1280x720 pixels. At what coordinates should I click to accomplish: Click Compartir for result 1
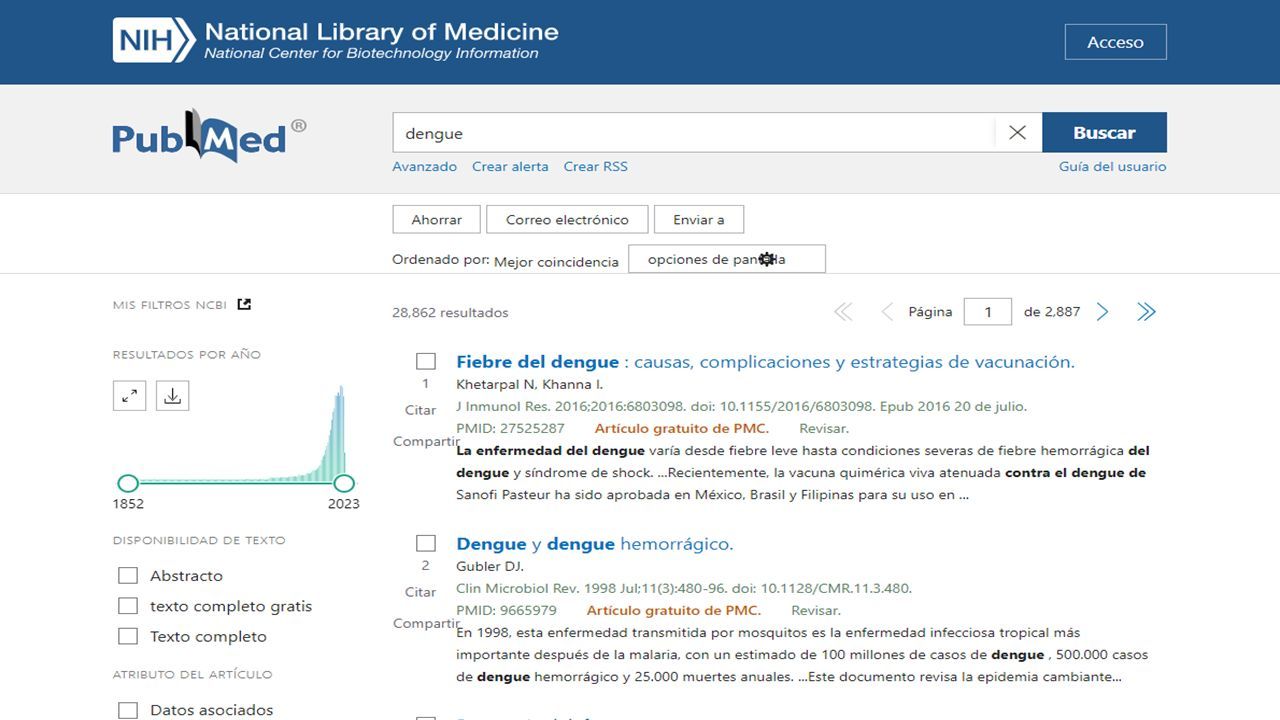pos(426,441)
